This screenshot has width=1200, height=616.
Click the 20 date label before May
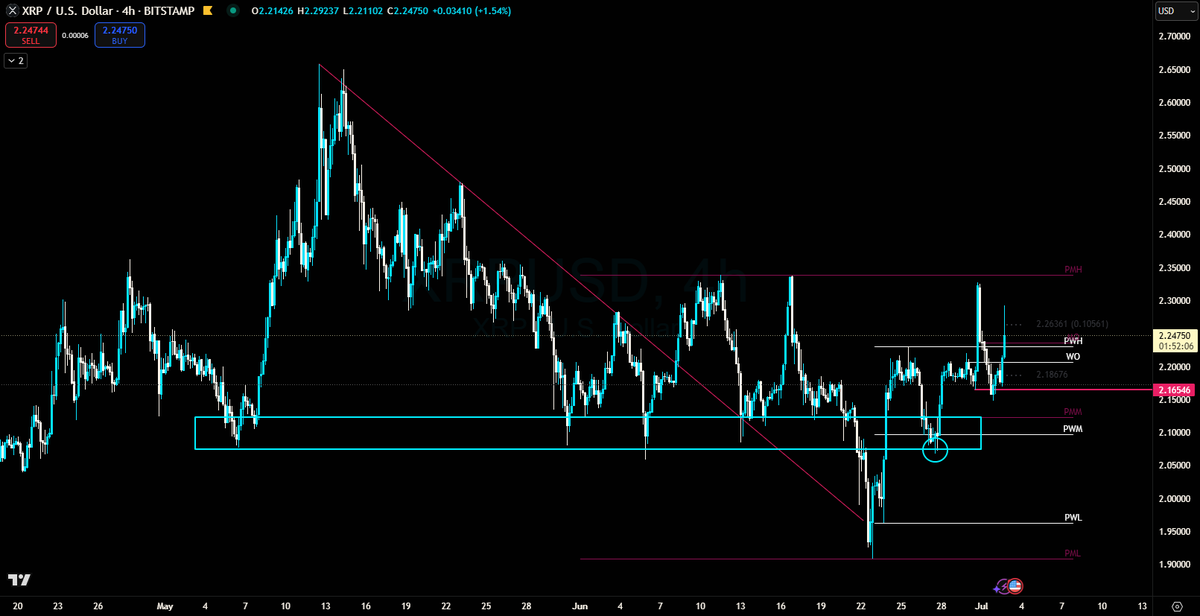coord(20,606)
